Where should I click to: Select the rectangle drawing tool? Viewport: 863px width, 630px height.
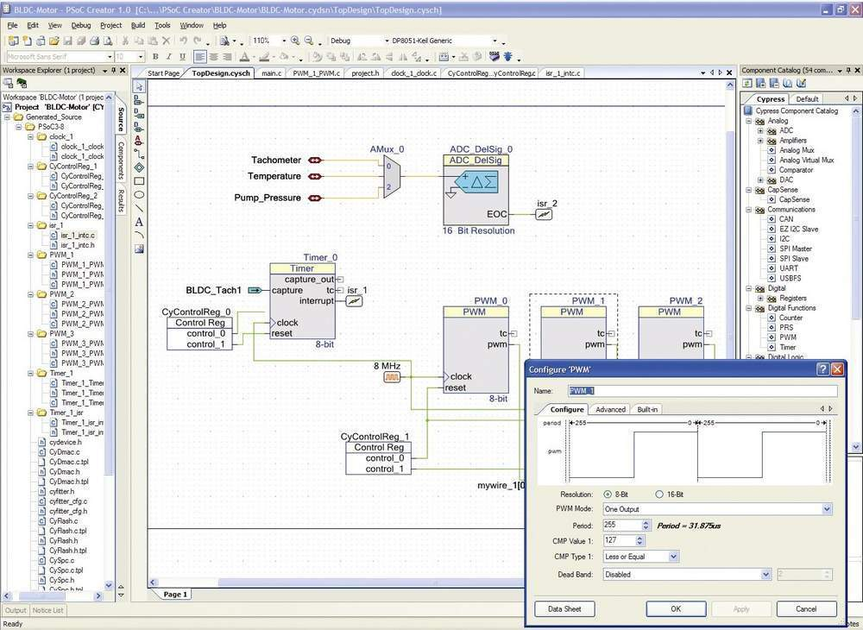click(139, 181)
